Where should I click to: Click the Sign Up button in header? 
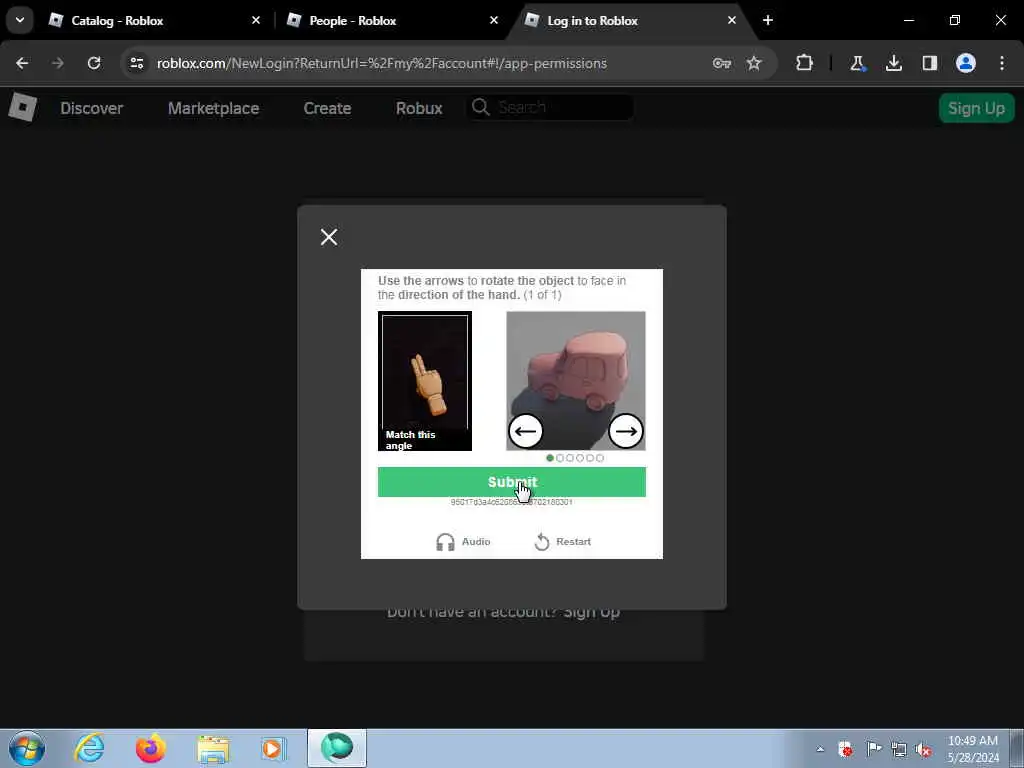(x=976, y=108)
